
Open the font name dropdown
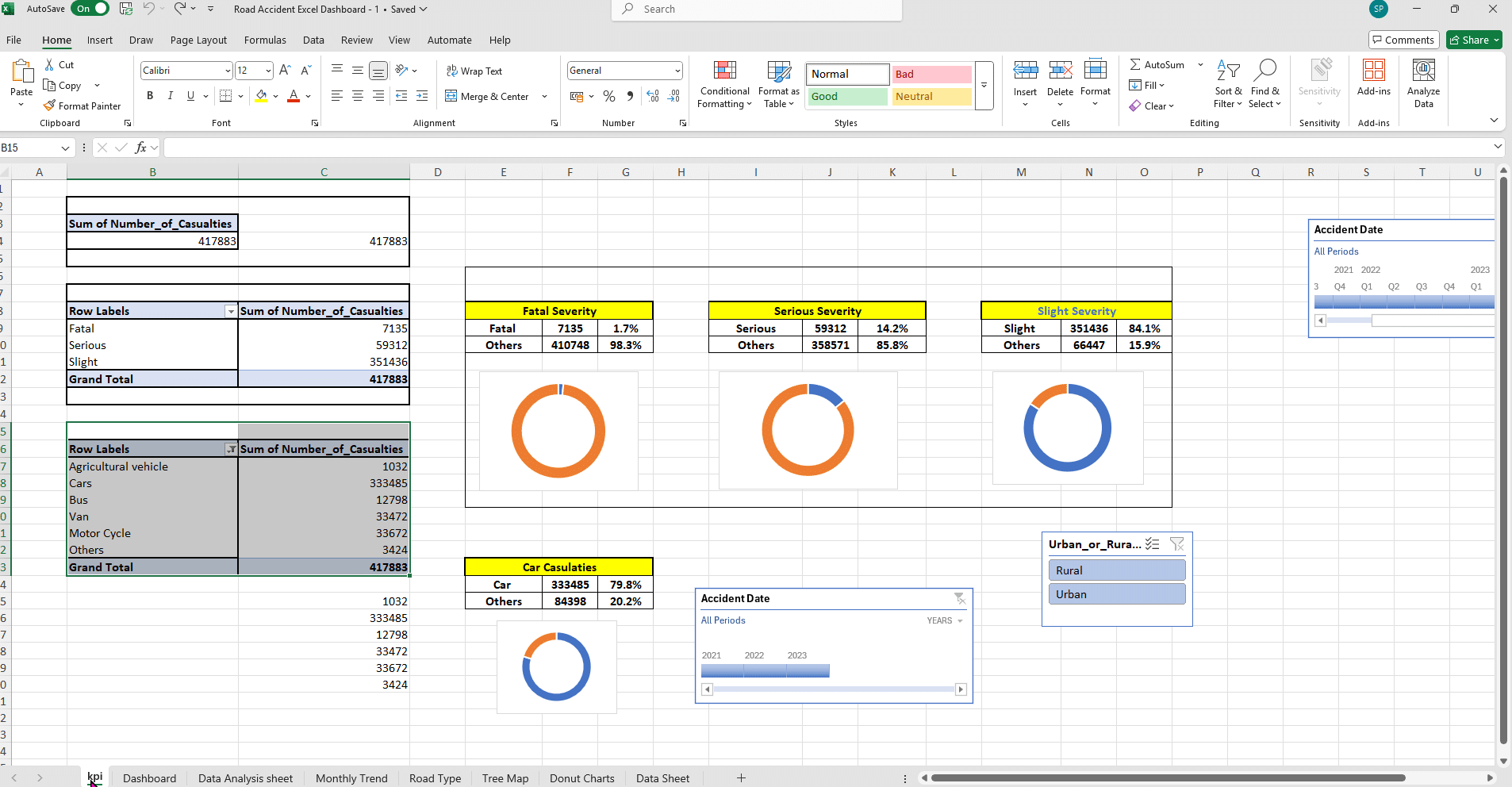coord(228,71)
